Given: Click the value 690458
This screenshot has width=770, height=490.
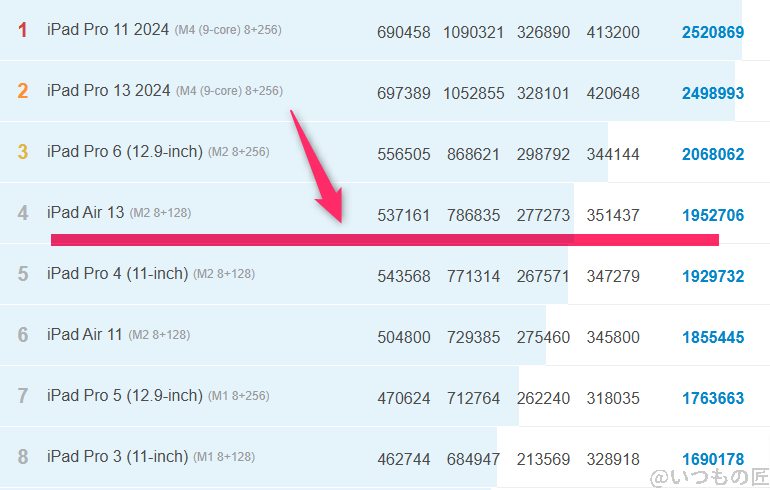Looking at the screenshot, I should coord(404,32).
